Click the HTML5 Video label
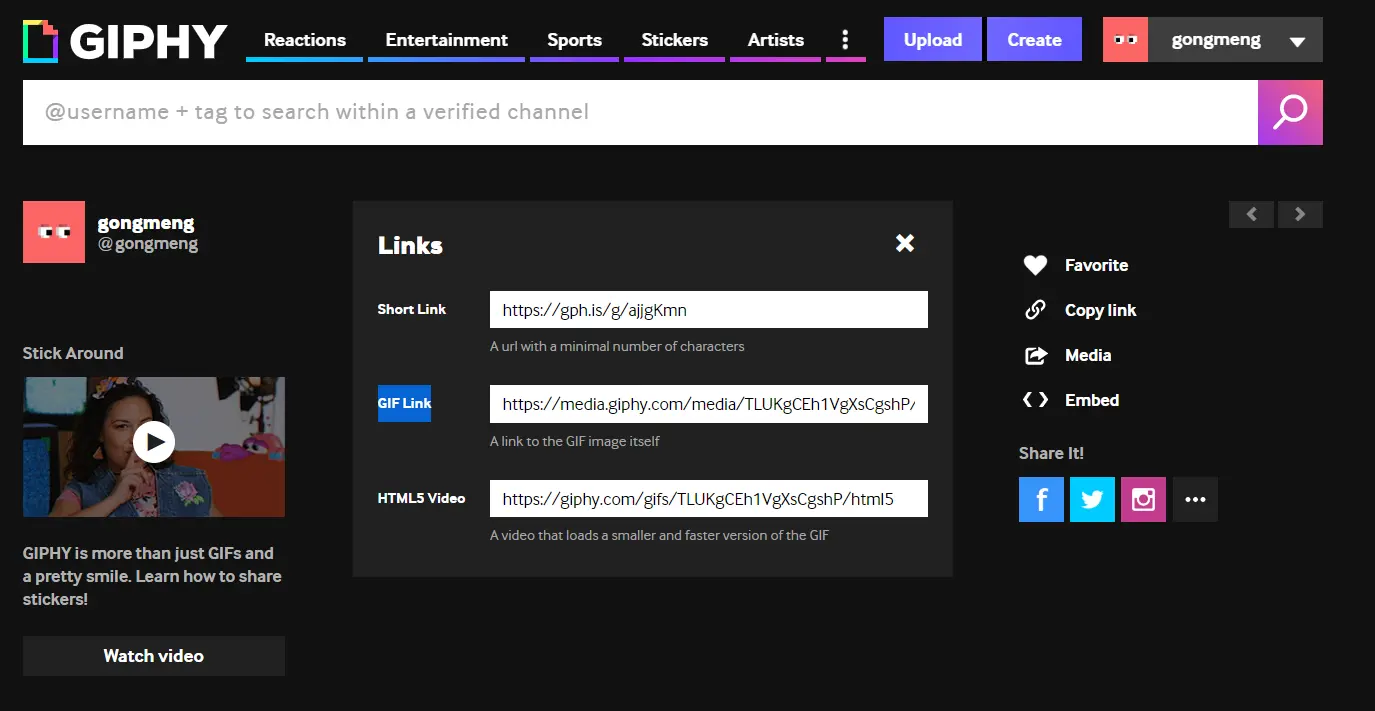This screenshot has width=1375, height=711. coord(421,497)
